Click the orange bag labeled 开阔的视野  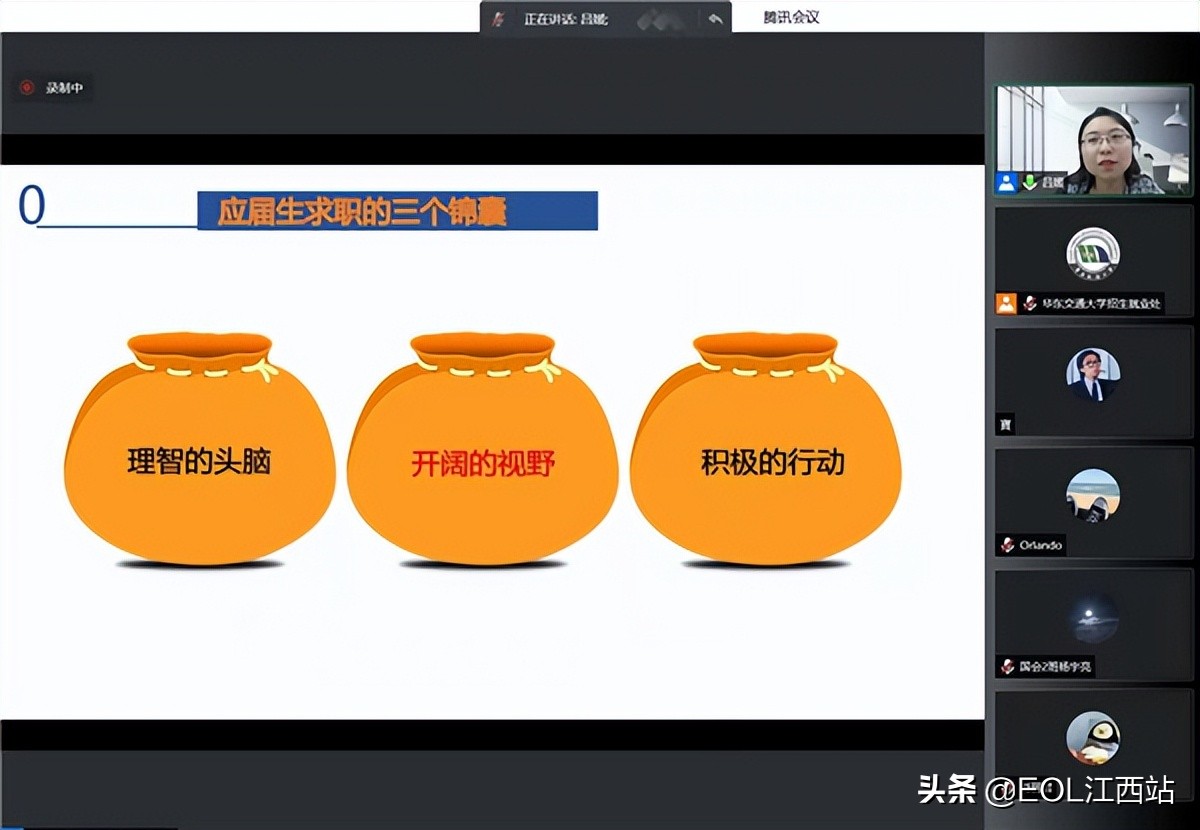pyautogui.click(x=483, y=460)
